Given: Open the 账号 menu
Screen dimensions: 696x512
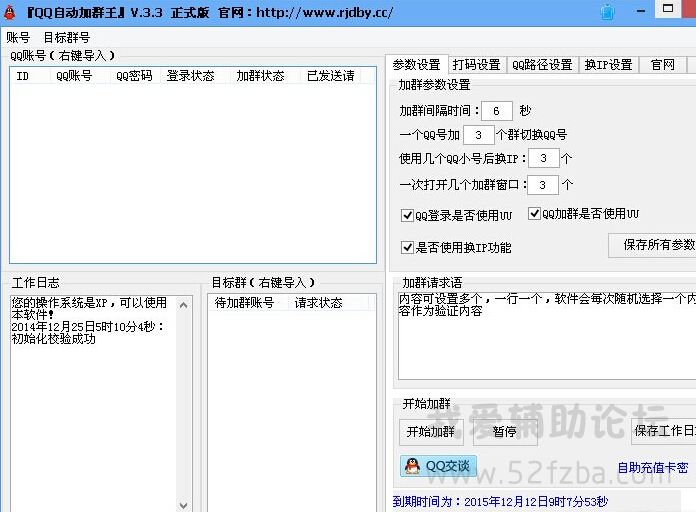Looking at the screenshot, I should [18, 37].
